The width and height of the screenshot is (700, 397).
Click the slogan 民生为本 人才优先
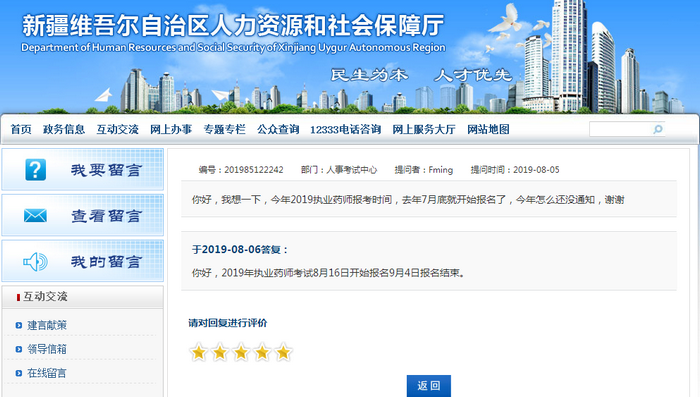pos(421,75)
